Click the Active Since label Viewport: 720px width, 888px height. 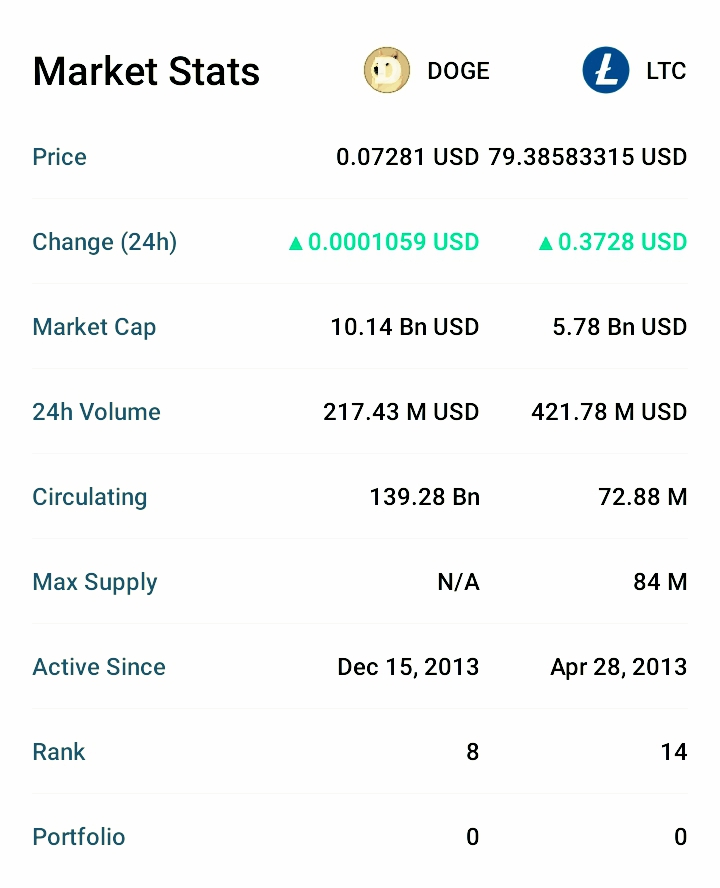coord(99,667)
